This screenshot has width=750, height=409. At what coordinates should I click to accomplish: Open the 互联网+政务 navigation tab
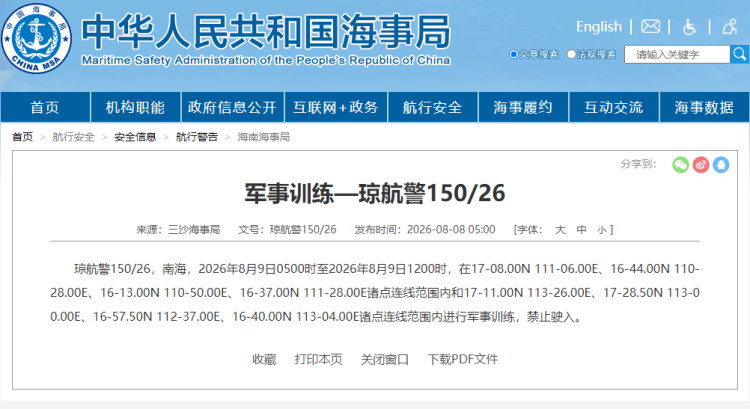[336, 107]
